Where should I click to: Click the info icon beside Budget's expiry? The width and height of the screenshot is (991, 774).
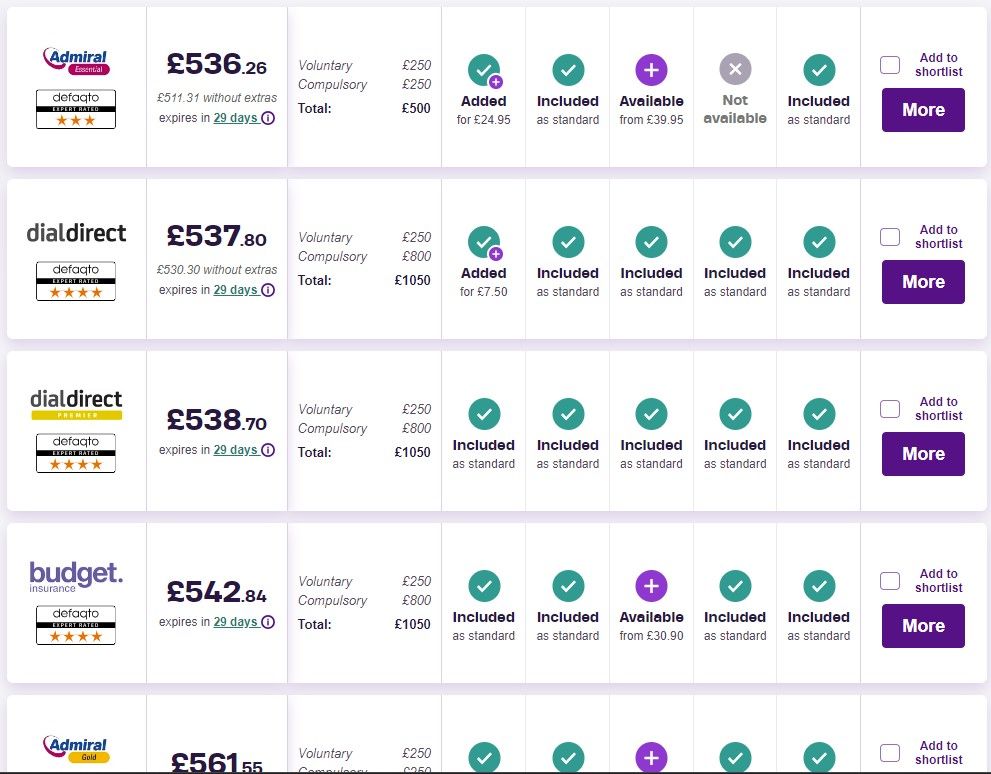(268, 622)
